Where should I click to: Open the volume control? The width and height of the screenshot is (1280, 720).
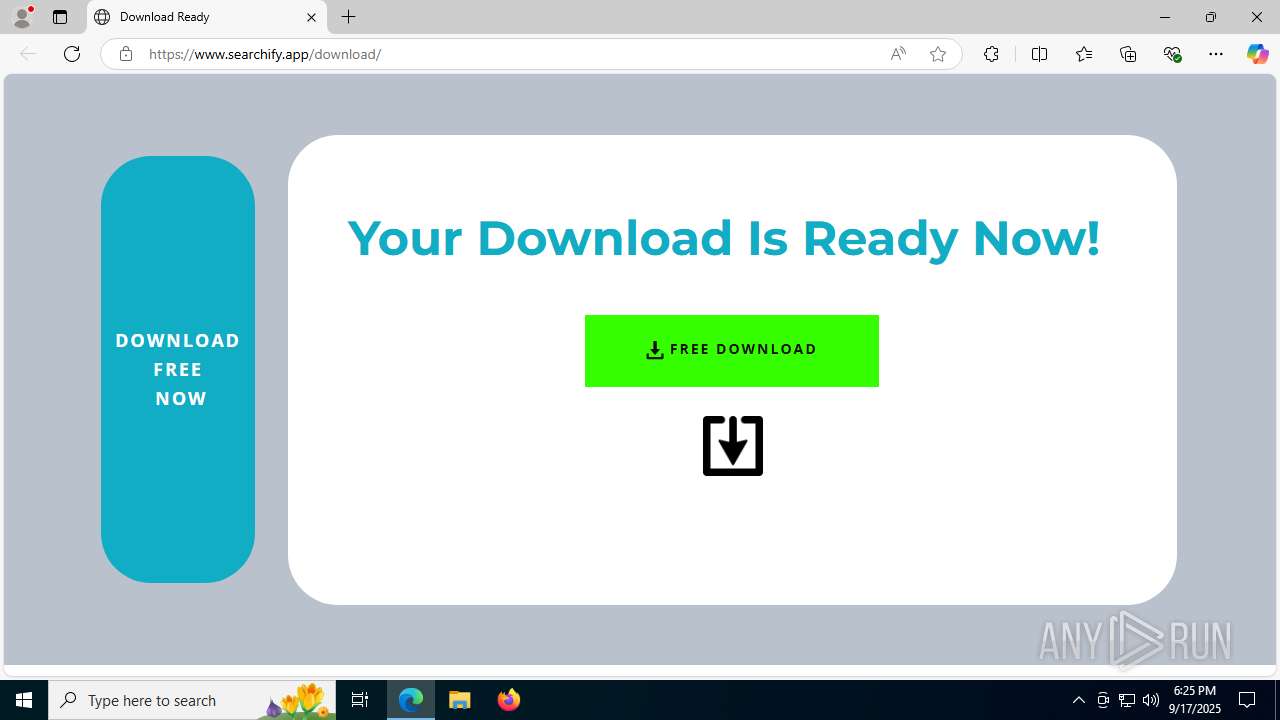(1151, 700)
